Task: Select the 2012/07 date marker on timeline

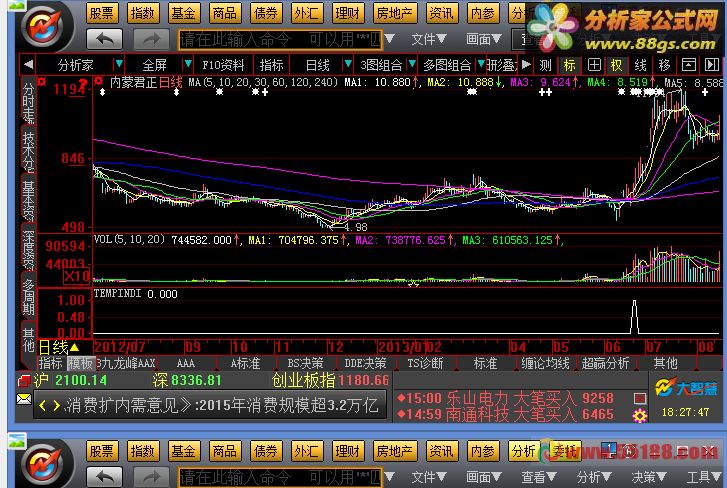Action: [120, 347]
